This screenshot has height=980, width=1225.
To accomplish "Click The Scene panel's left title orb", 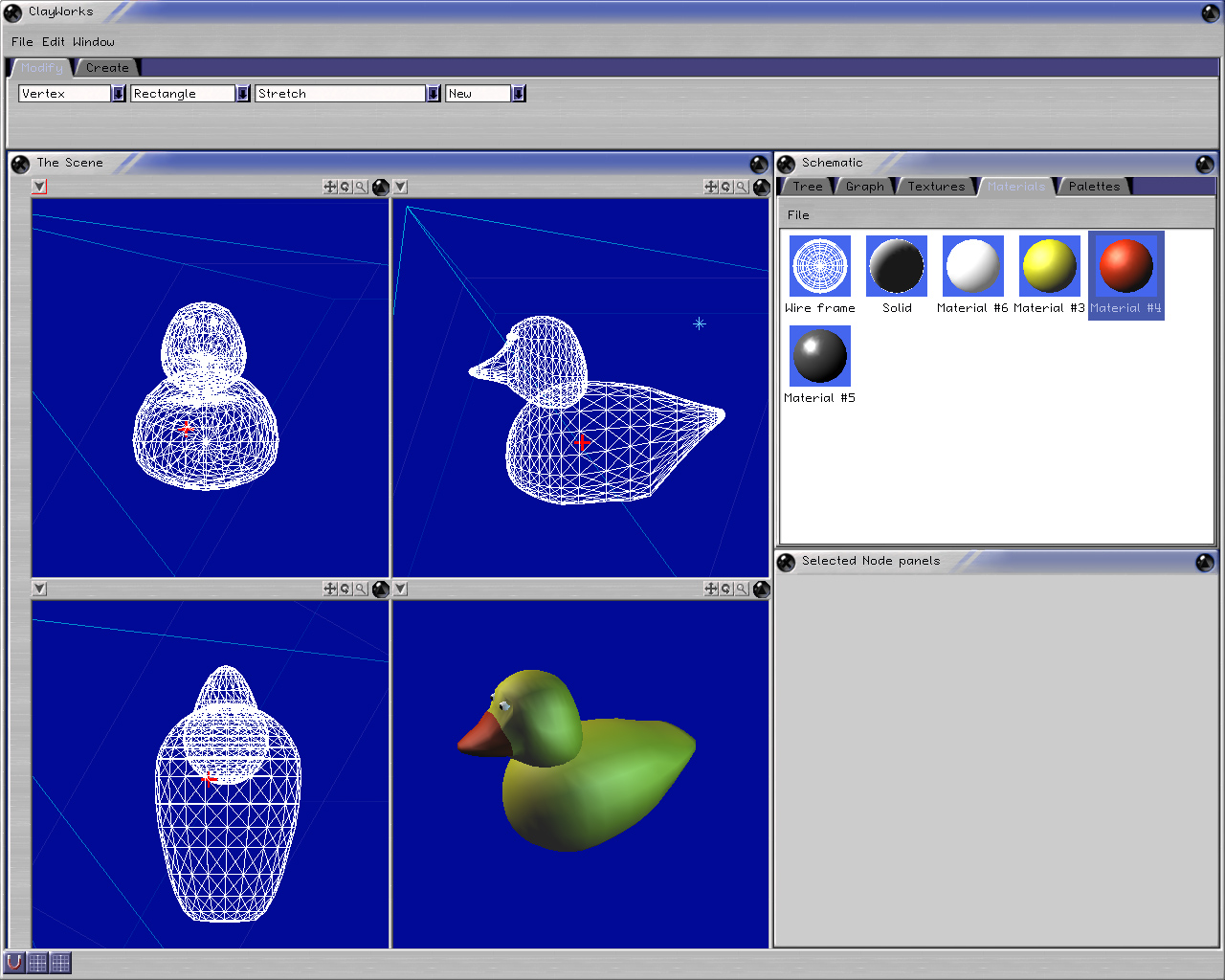I will pos(20,164).
